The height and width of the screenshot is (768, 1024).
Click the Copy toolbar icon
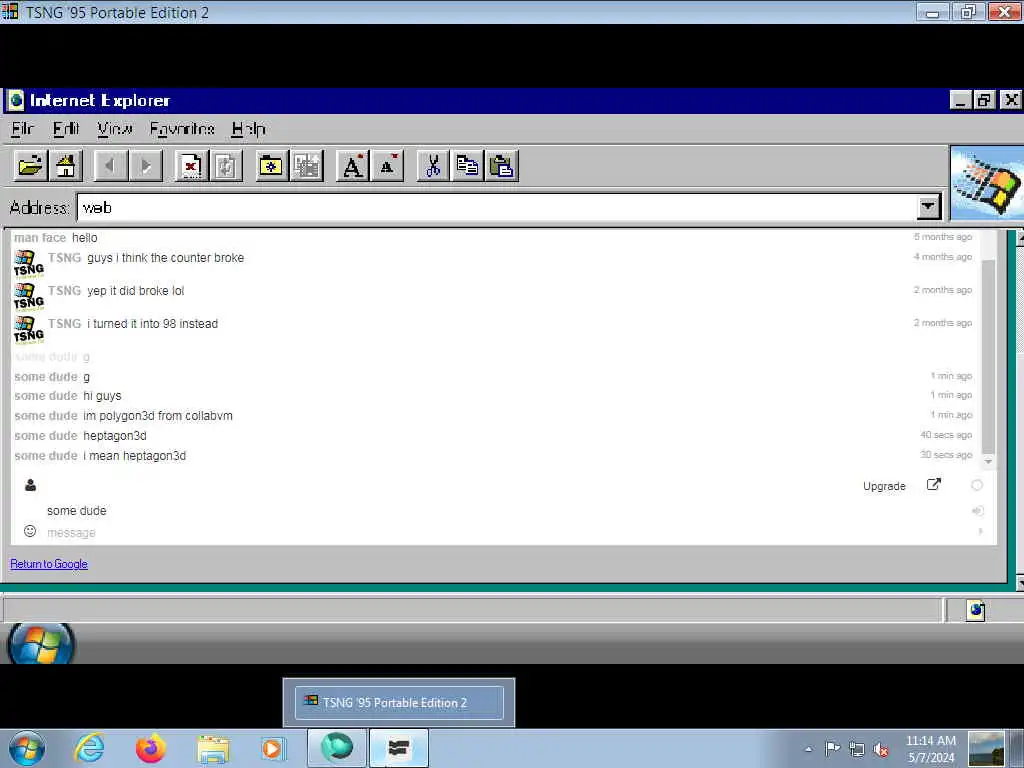pyautogui.click(x=467, y=166)
